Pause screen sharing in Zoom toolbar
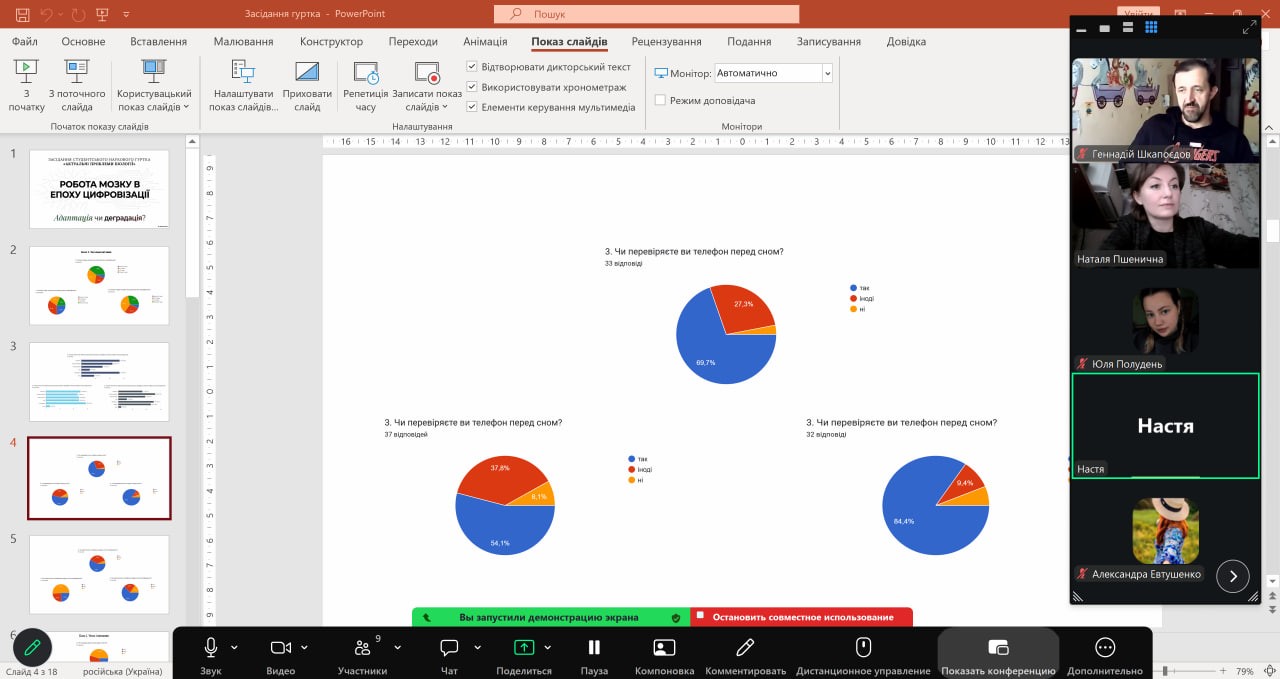The height and width of the screenshot is (679, 1280). coord(594,648)
